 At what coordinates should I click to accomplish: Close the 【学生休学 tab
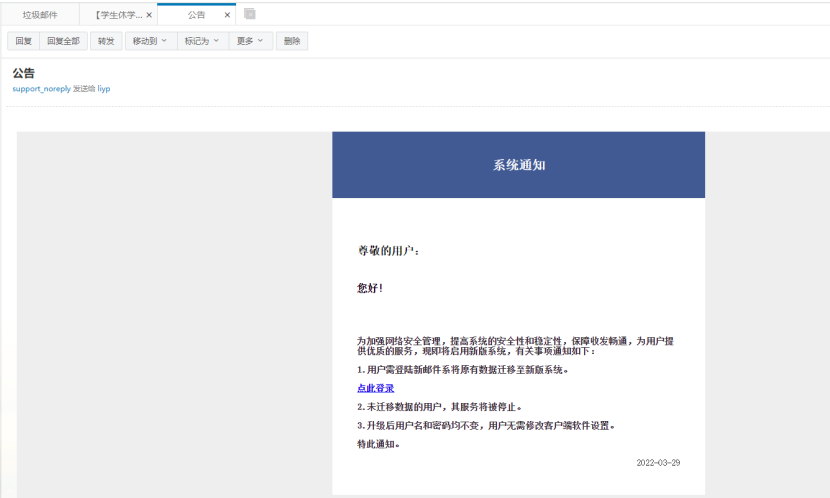[149, 15]
